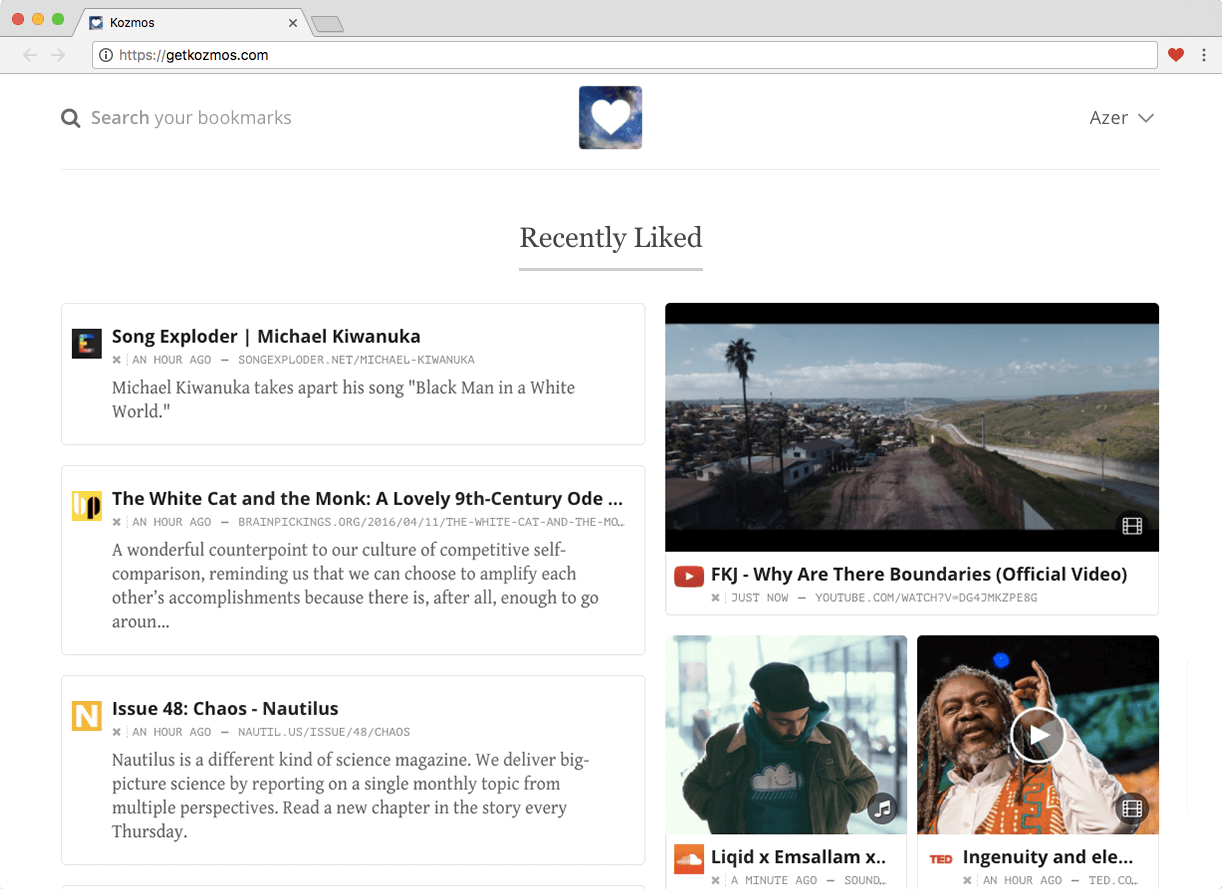Open the Liqid x Emsallam thumbnail image
Viewport: 1222px width, 889px height.
click(786, 735)
